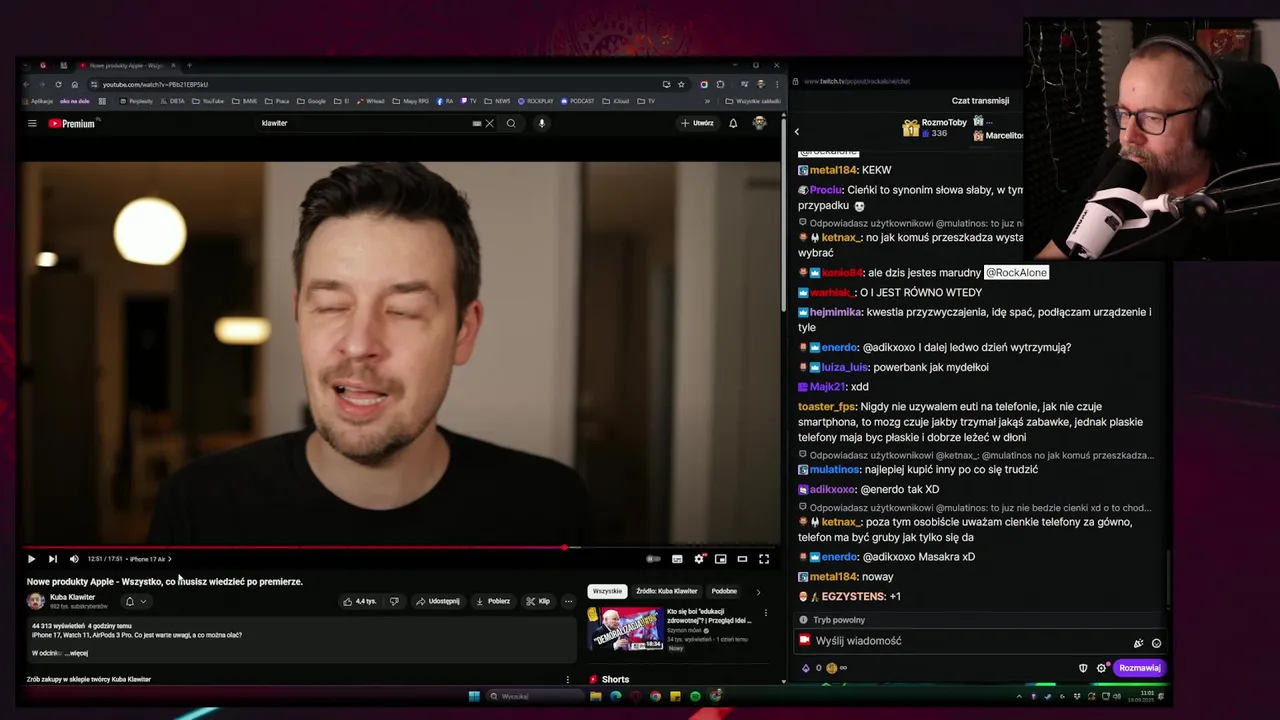Skip to the next video
This screenshot has height=720, width=1280.
(x=52, y=559)
